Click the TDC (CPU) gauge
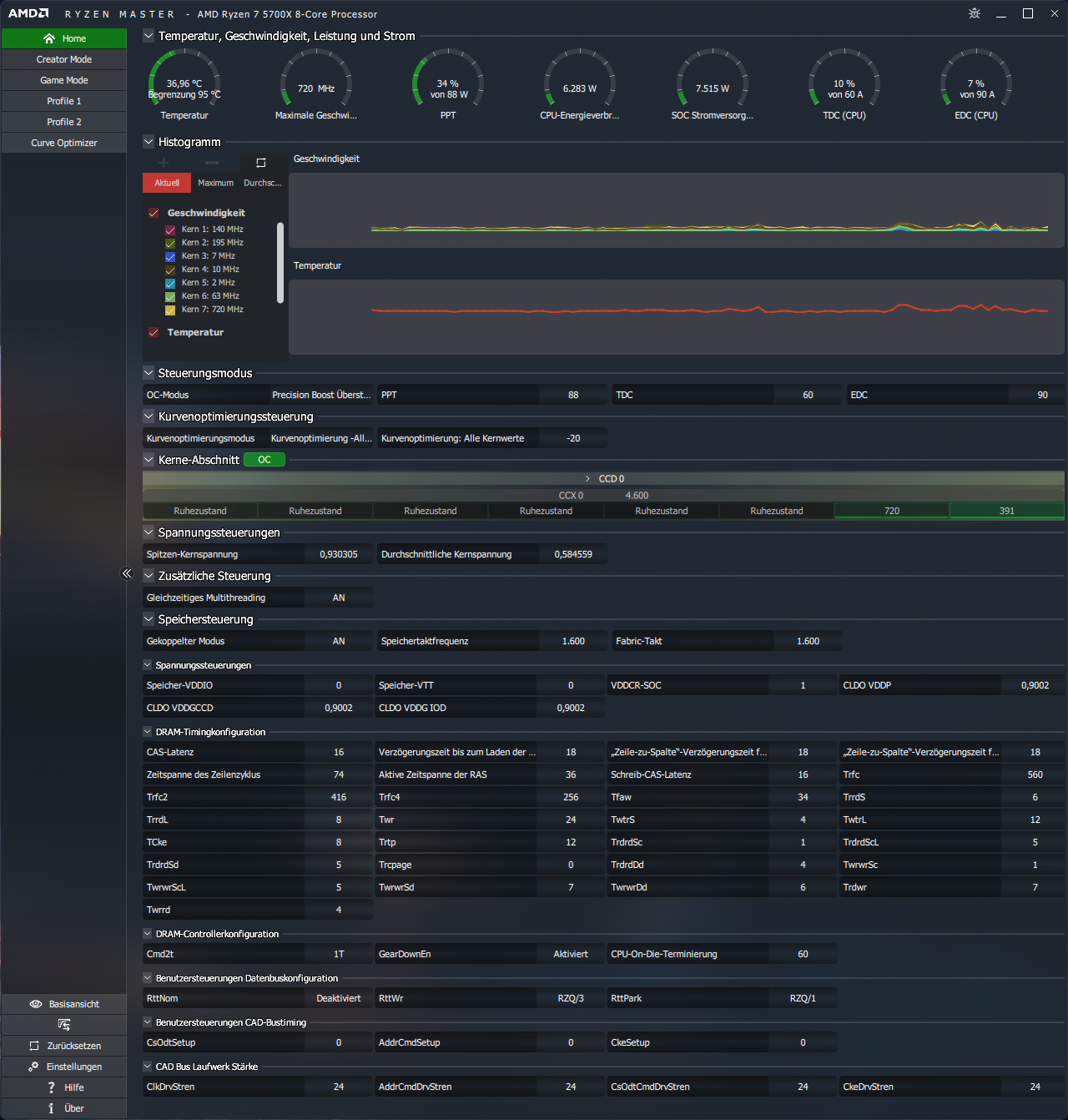This screenshot has height=1120, width=1068. coord(844,85)
